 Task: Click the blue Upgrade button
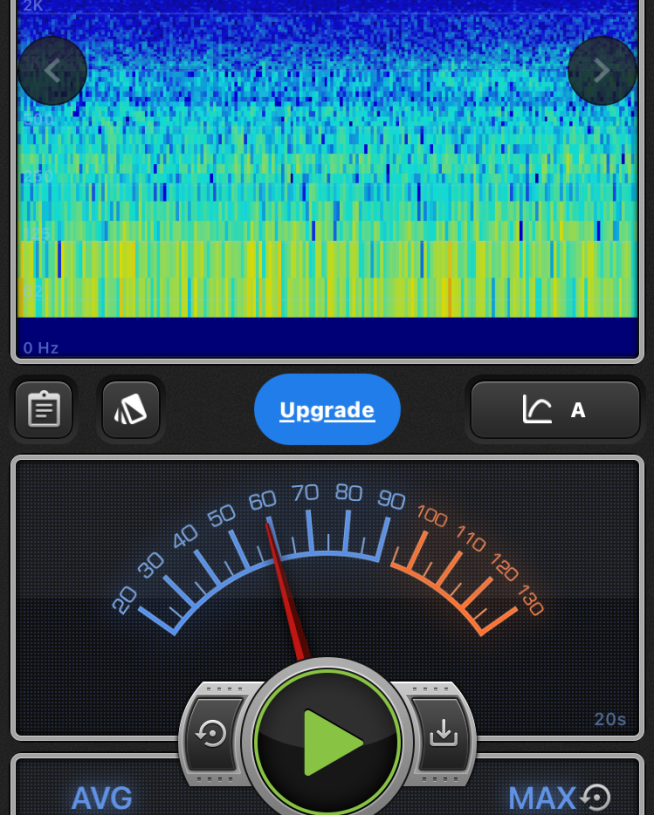pyautogui.click(x=327, y=410)
